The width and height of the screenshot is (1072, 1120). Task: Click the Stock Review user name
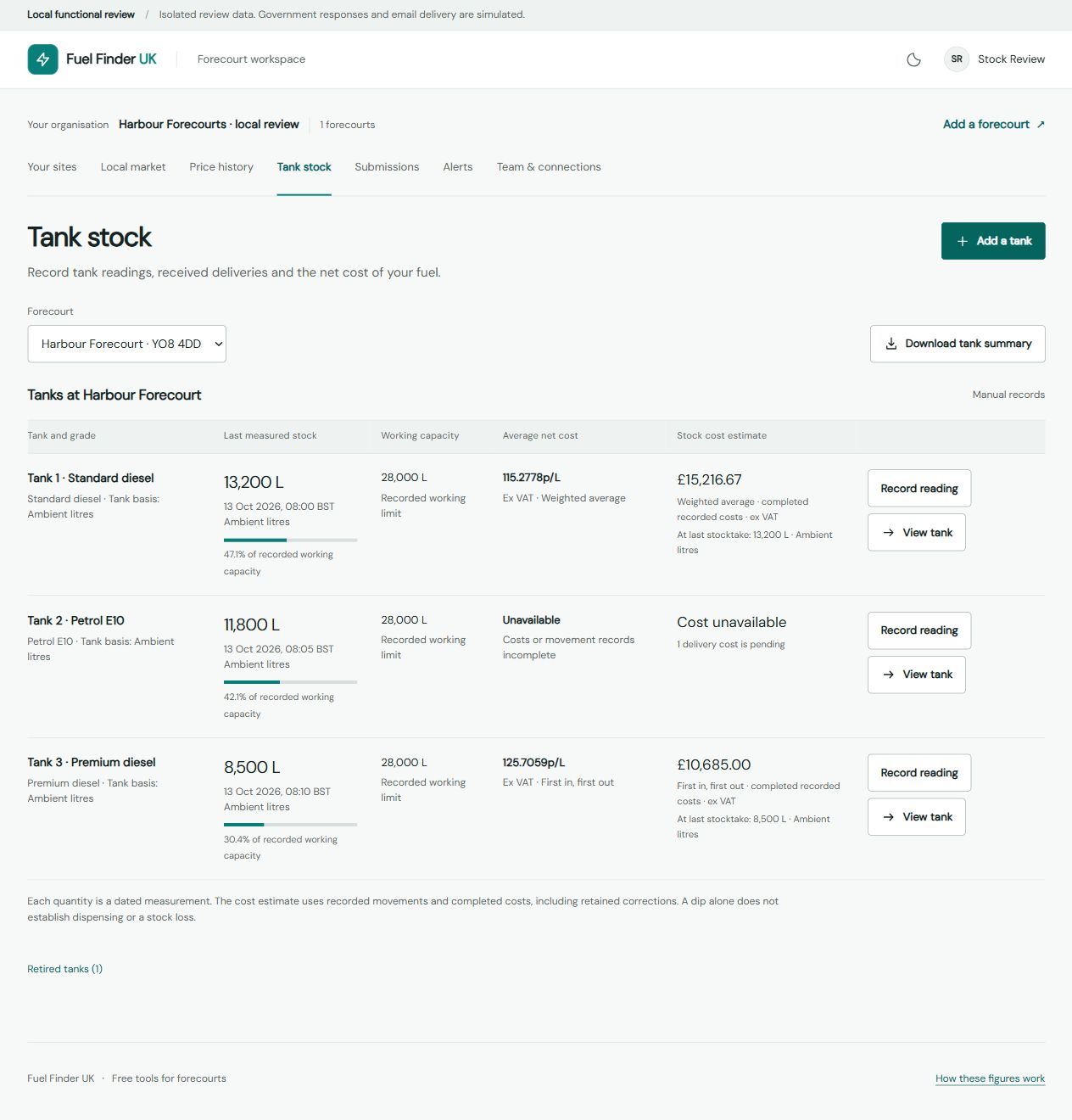click(x=1011, y=59)
